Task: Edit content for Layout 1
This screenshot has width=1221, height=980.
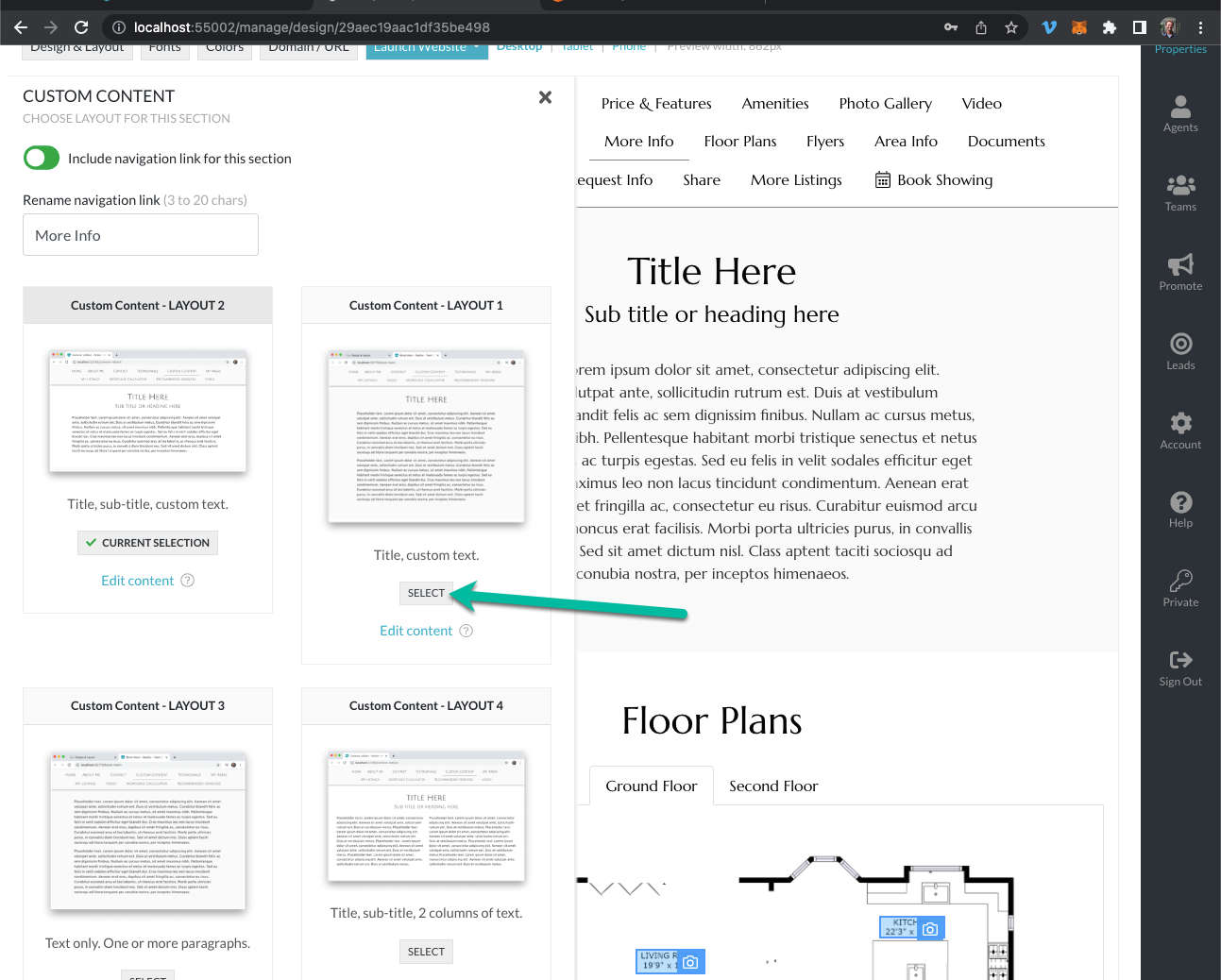Action: click(415, 631)
